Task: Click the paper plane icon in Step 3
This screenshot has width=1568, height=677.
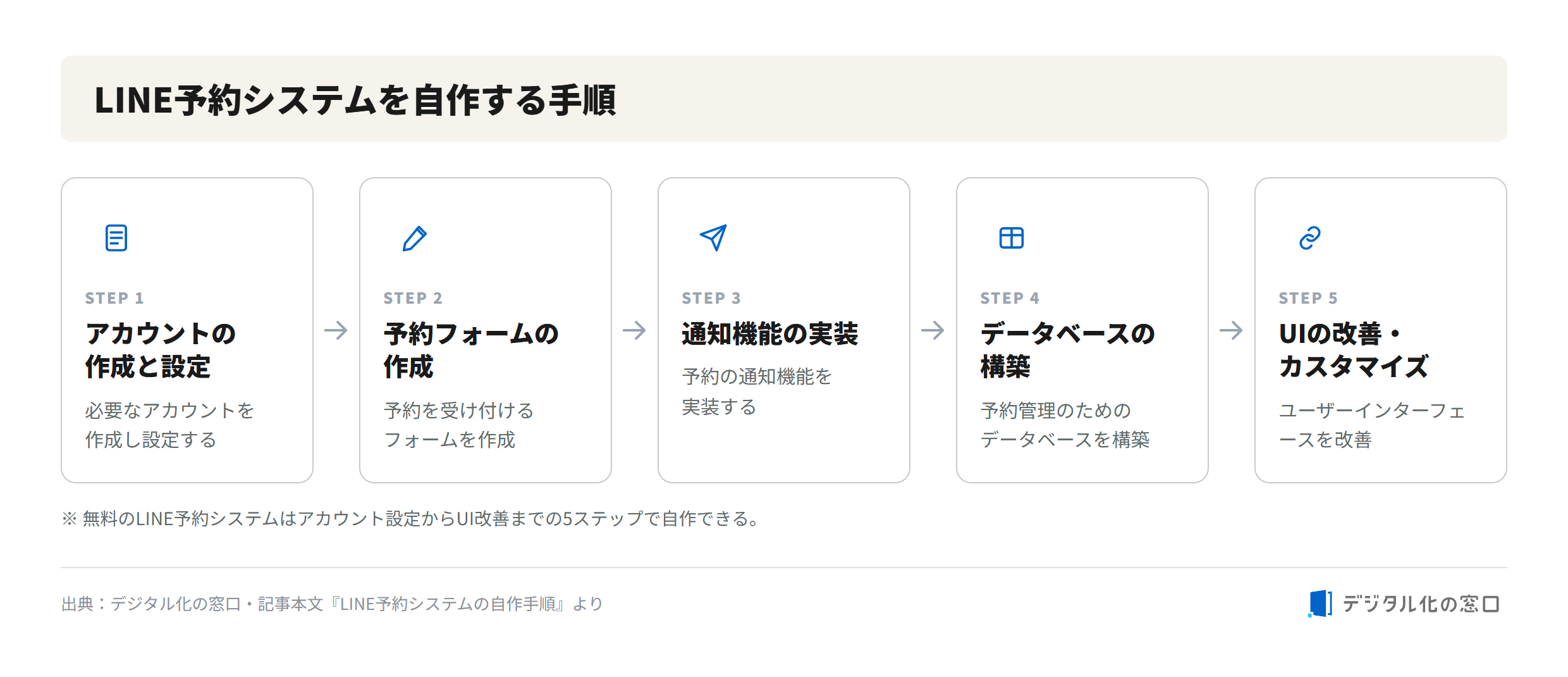Action: tap(713, 238)
